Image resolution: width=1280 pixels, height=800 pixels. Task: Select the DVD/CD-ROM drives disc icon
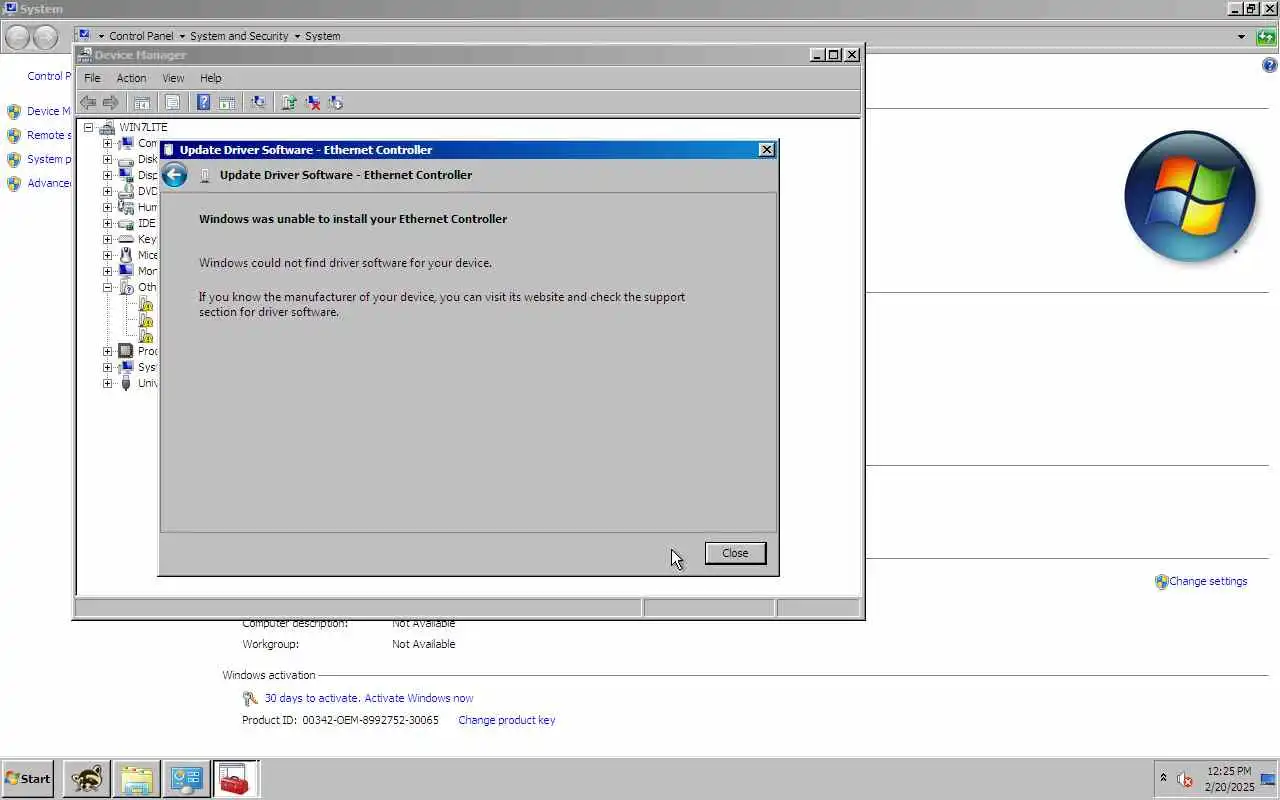tap(125, 191)
